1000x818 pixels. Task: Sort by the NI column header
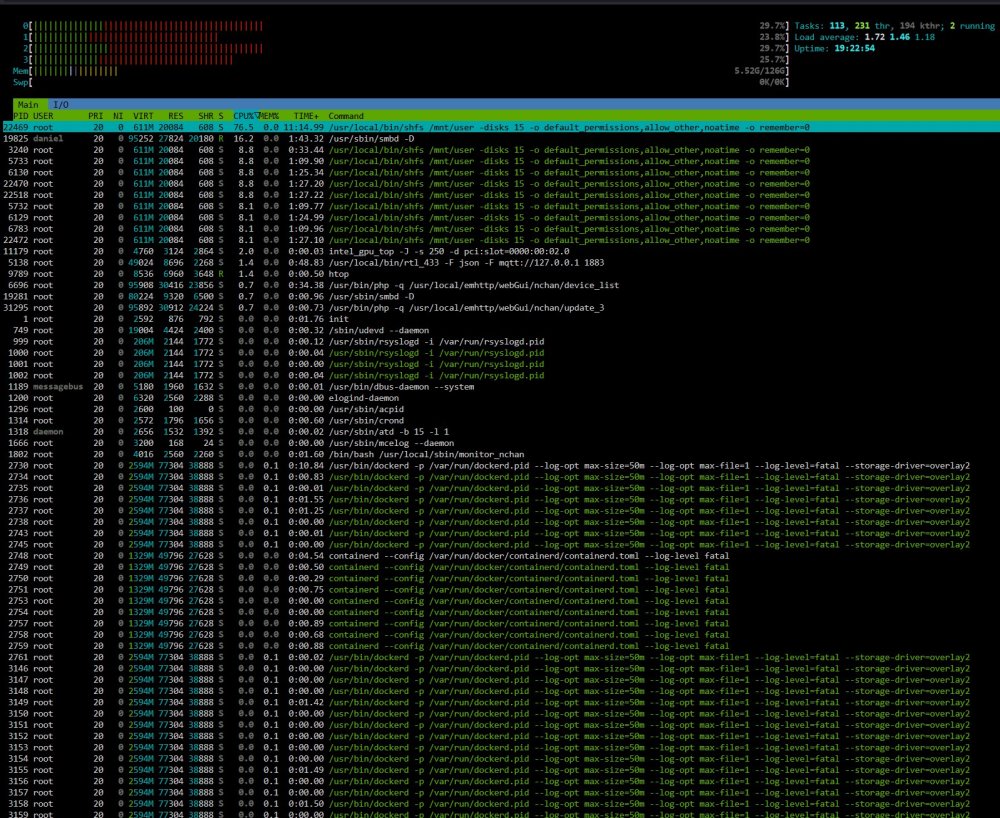tap(118, 116)
